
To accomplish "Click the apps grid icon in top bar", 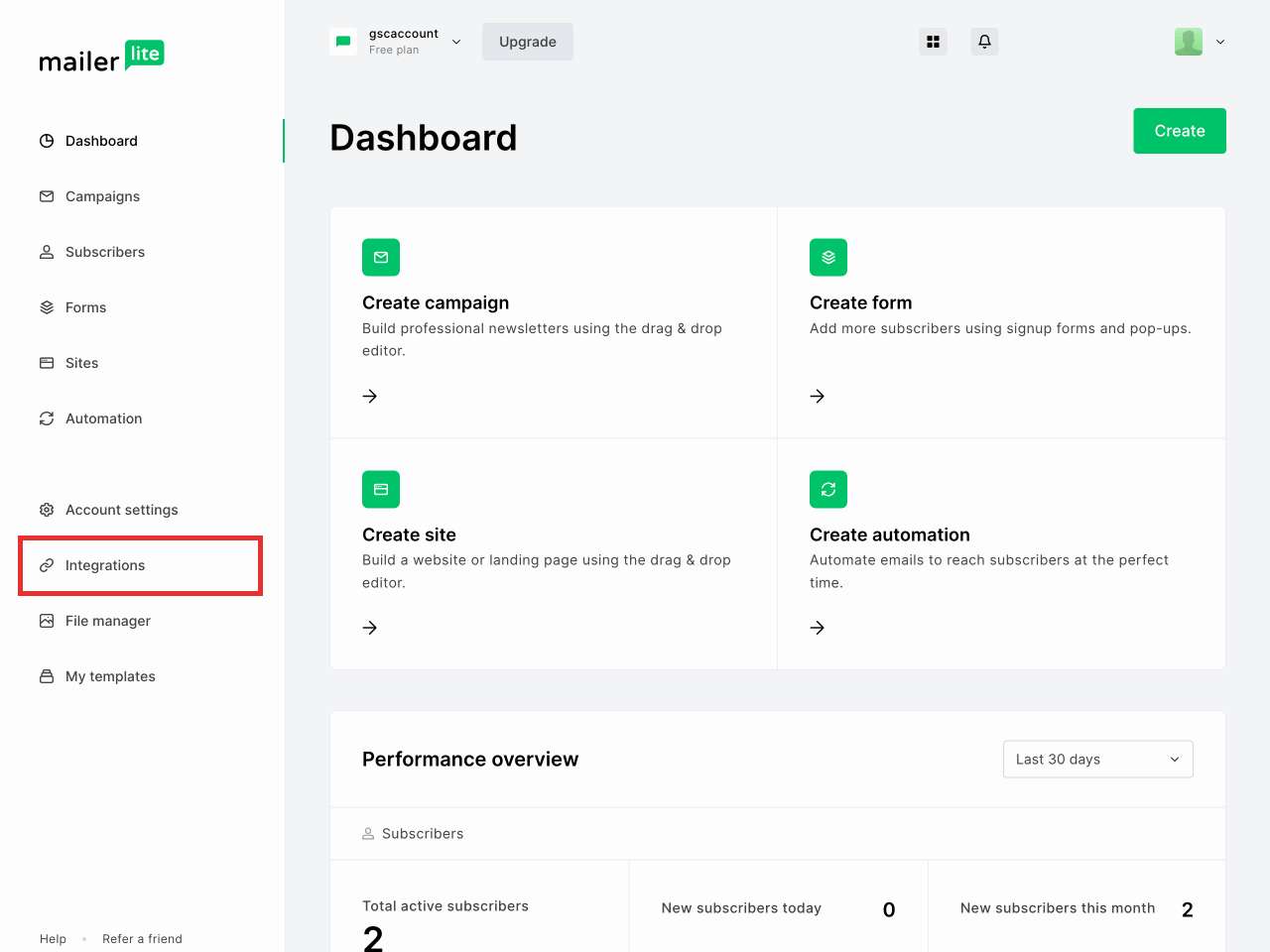I will pos(933,42).
